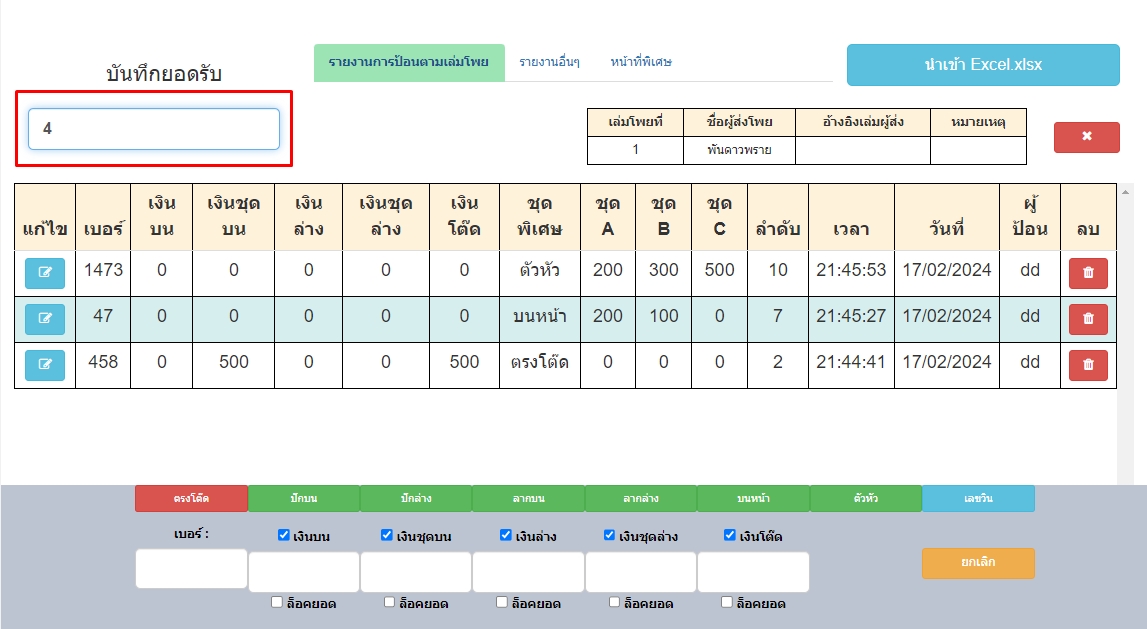1147x629 pixels.
Task: Click trash icon for row 47
Action: (1088, 319)
